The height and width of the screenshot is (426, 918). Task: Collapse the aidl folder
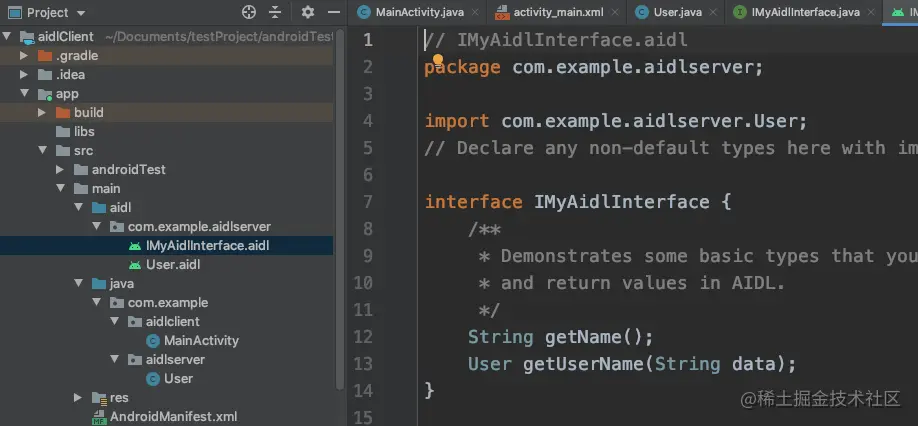coord(78,207)
